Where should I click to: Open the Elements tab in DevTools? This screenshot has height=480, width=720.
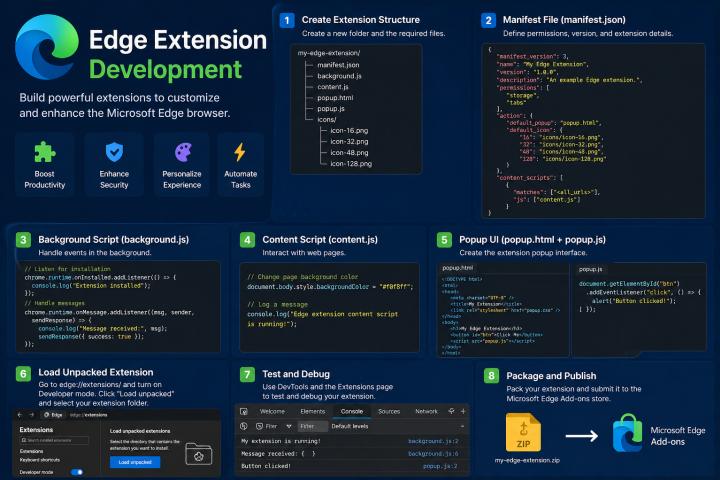tap(312, 411)
